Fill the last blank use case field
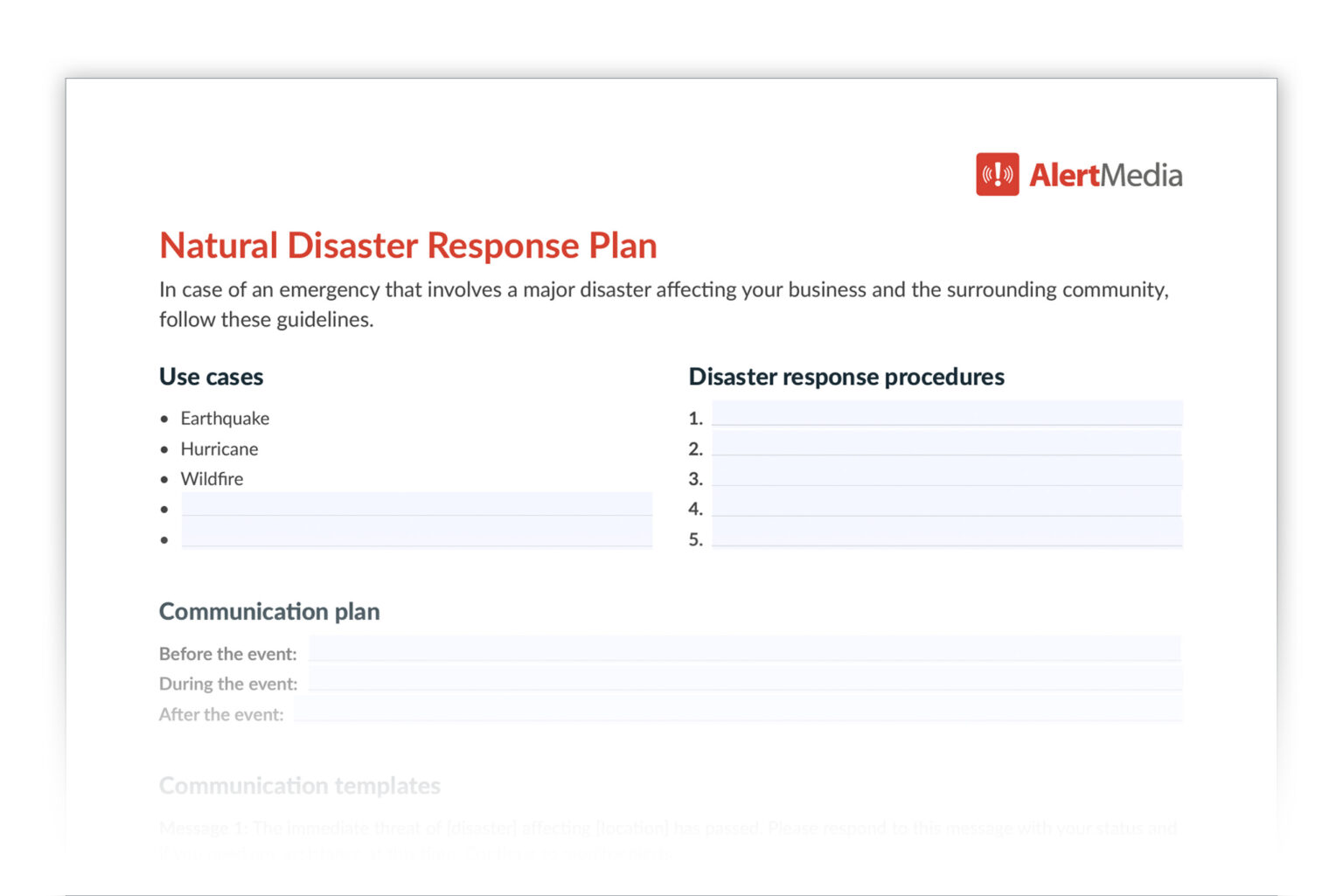The width and height of the screenshot is (1343, 896). tap(417, 533)
